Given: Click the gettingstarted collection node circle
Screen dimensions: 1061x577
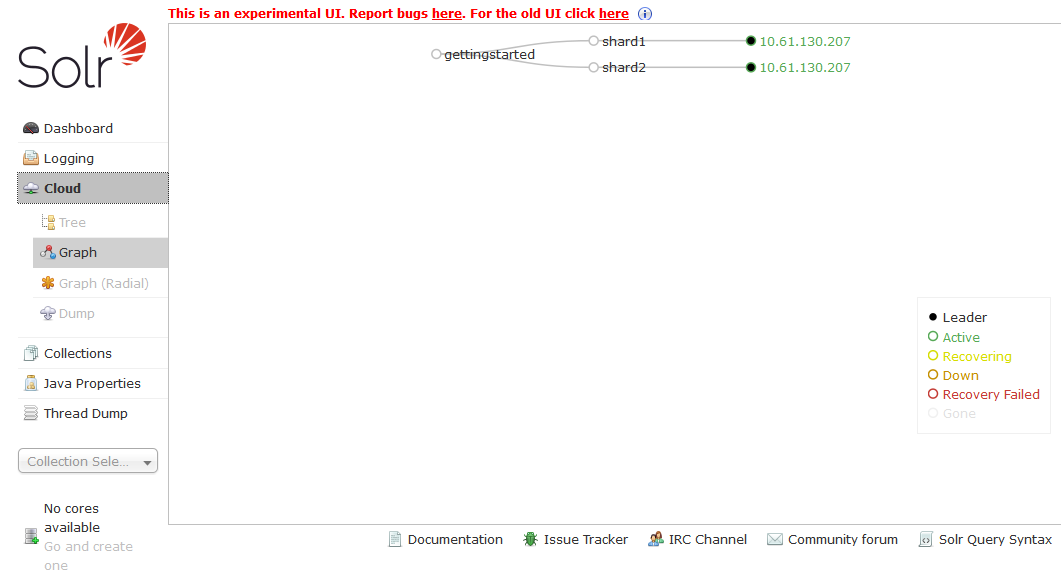Looking at the screenshot, I should coord(436,54).
